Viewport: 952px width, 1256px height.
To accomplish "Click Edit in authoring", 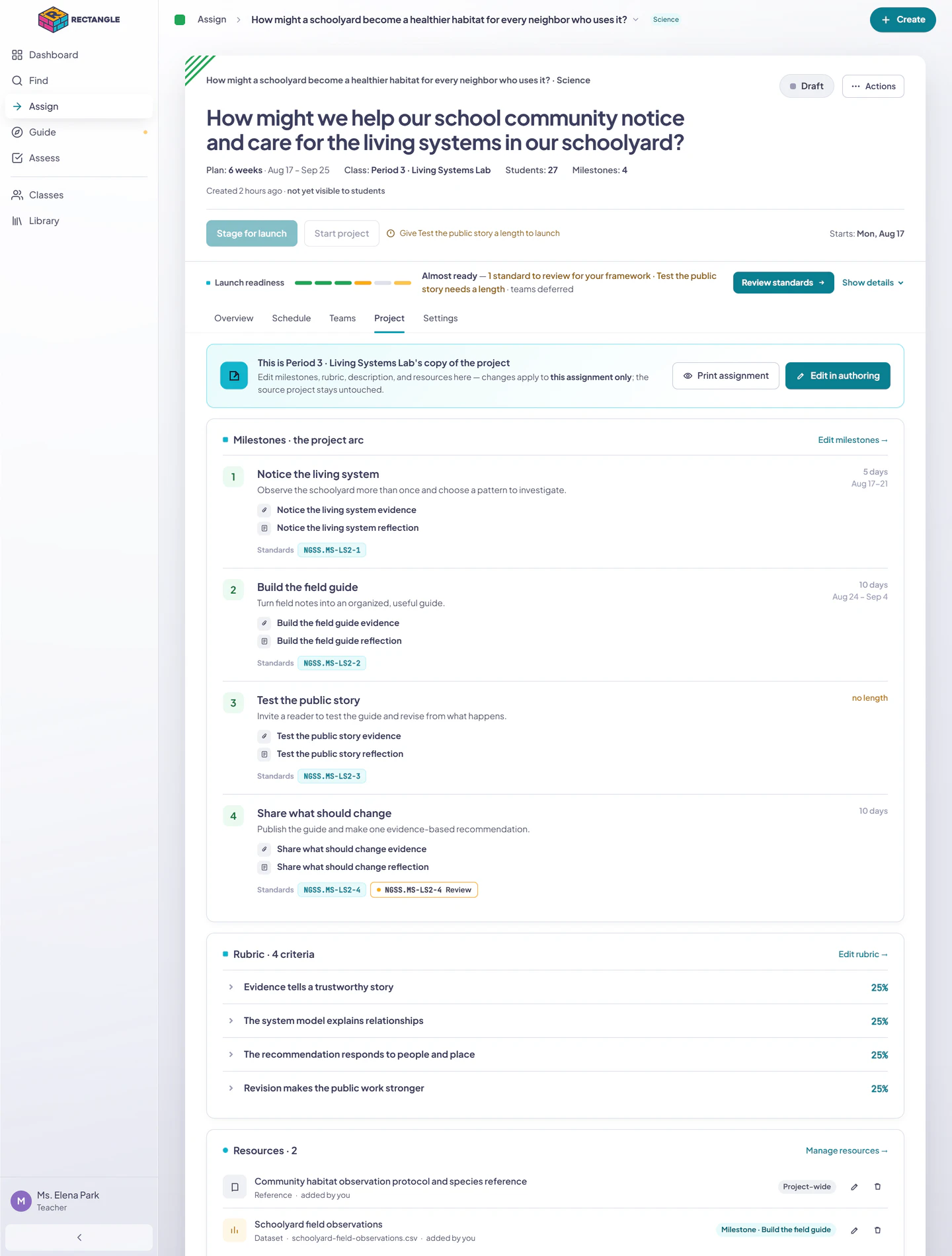I will pos(838,376).
